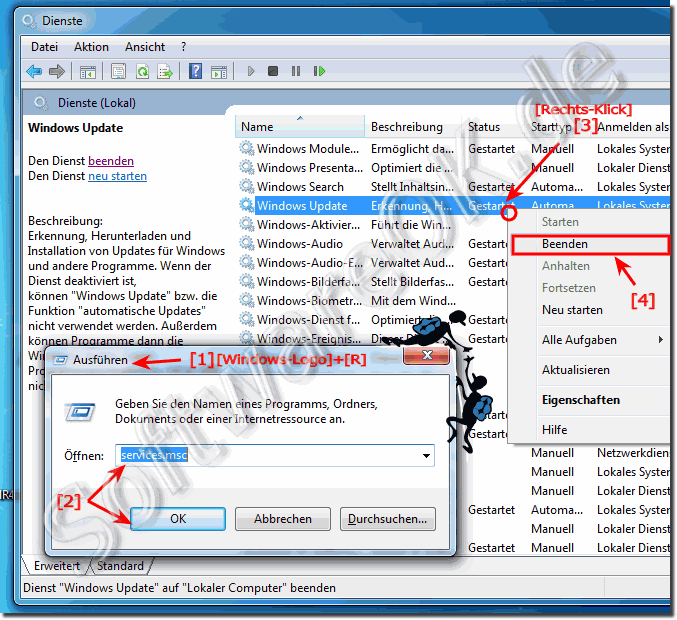Viewport: 677px width, 620px height.
Task: Click the Export list toolbar icon
Action: click(165, 71)
